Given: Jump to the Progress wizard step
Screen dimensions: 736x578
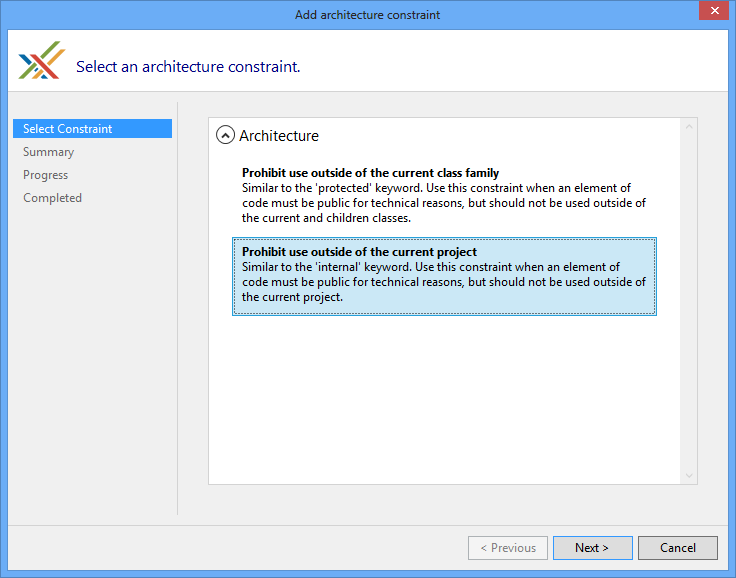Looking at the screenshot, I should pos(46,175).
